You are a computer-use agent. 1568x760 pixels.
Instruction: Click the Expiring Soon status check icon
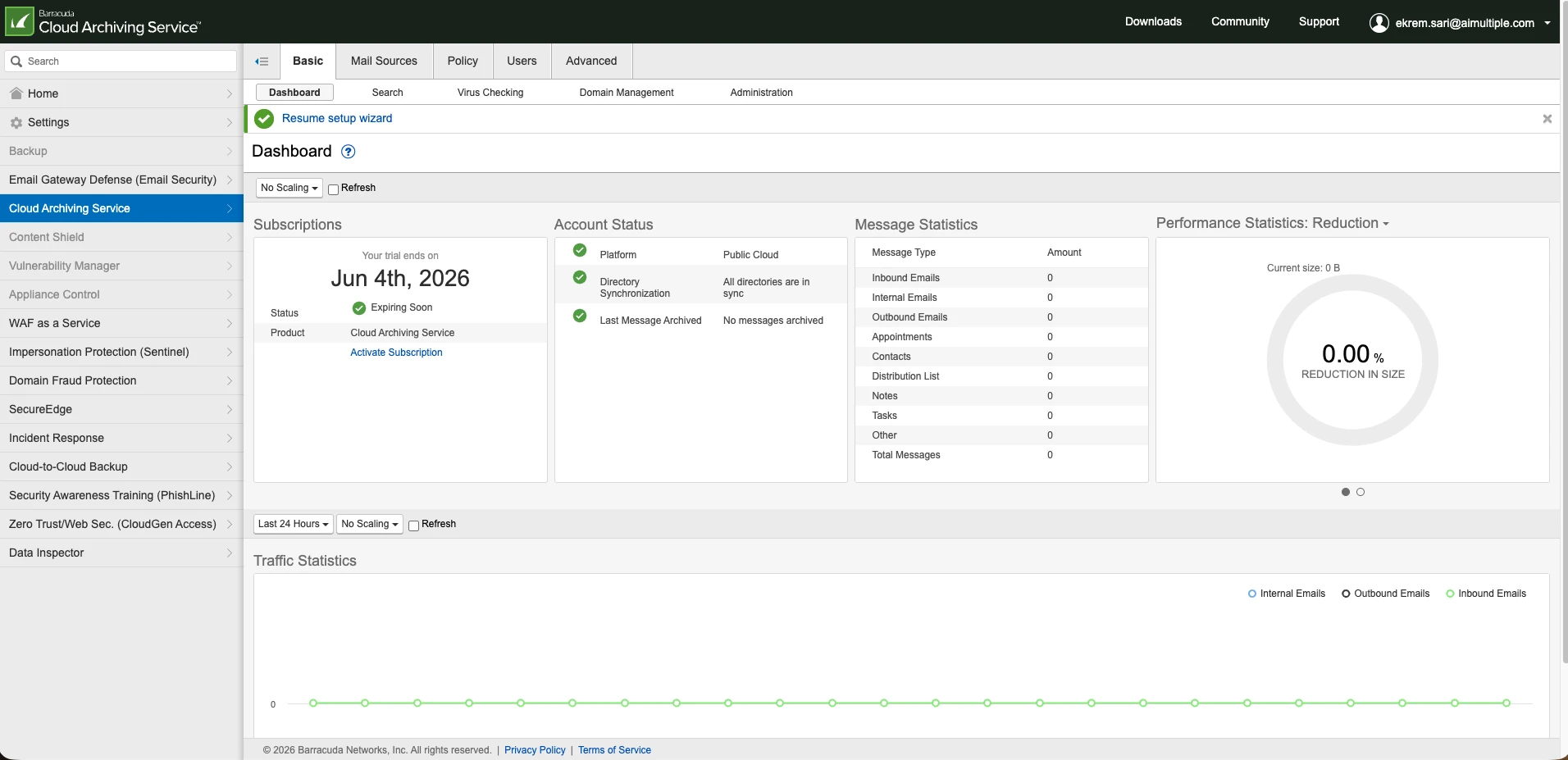tap(359, 308)
